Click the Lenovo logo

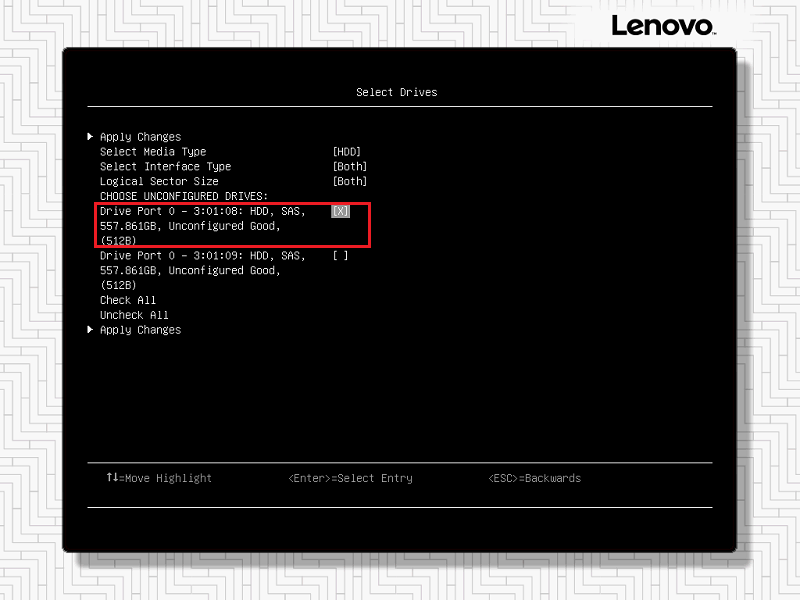point(662,25)
